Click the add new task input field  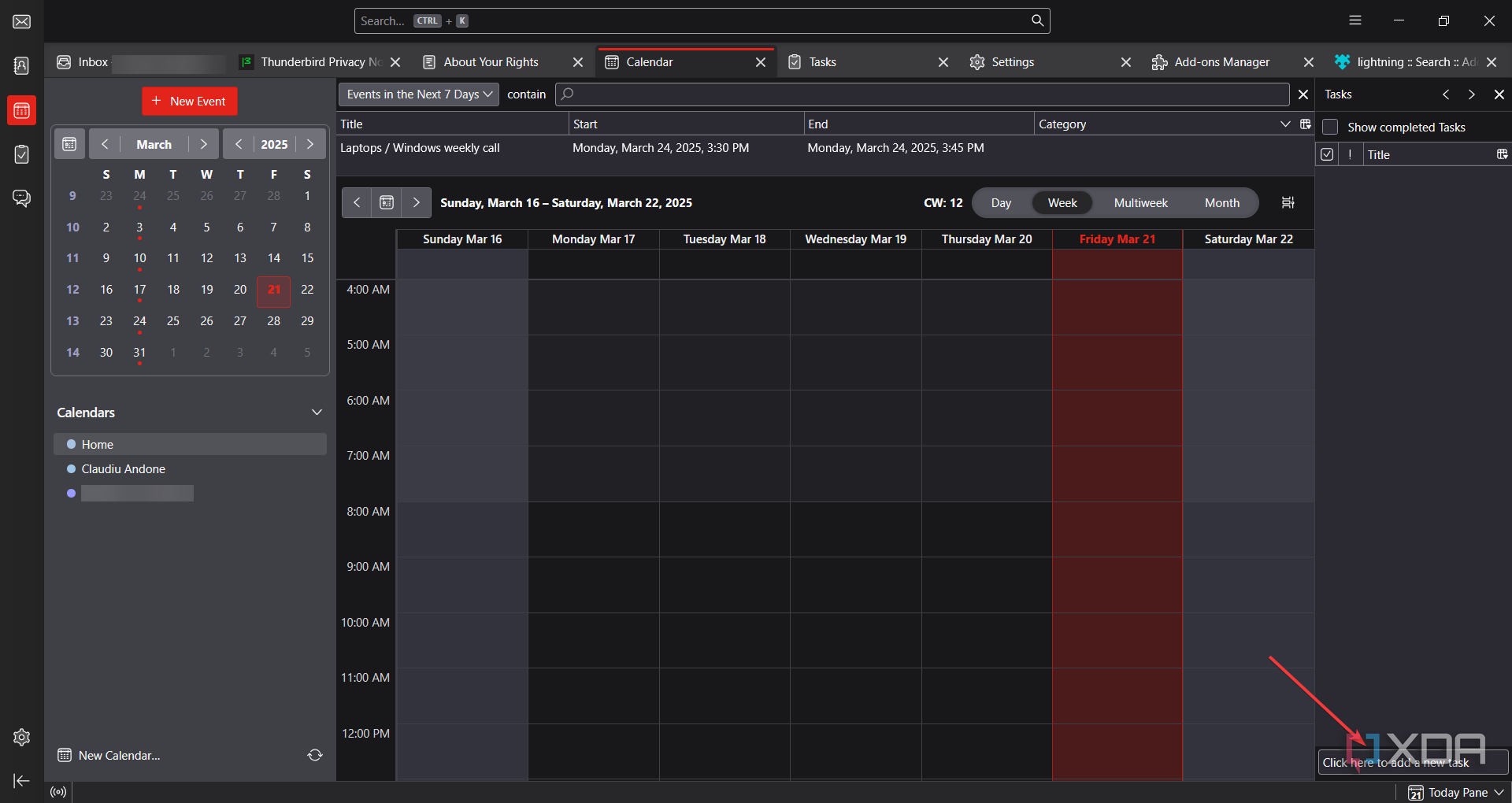click(x=1413, y=762)
